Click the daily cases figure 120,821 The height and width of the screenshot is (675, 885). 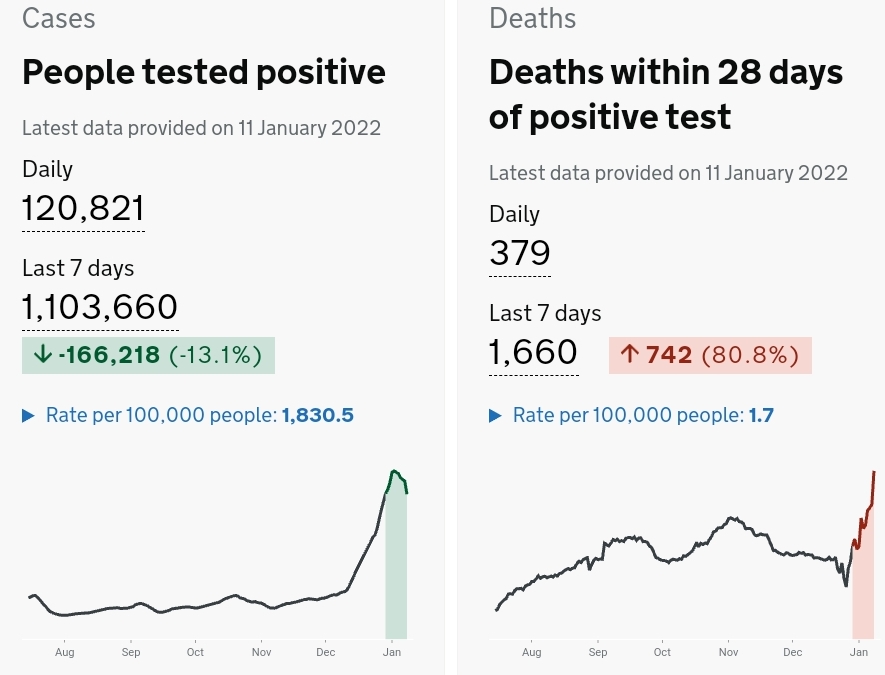click(83, 208)
